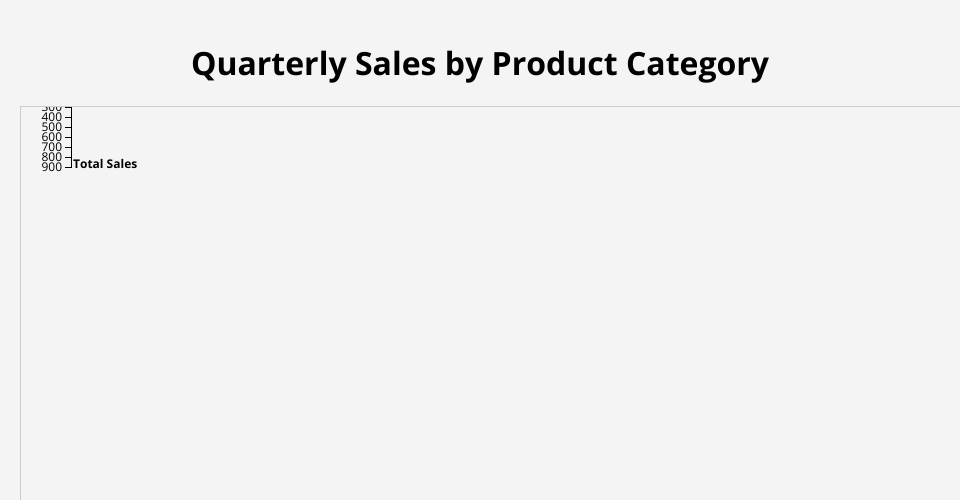This screenshot has height=500, width=960.
Task: Click the tick mark beside 400
Action: coord(68,117)
